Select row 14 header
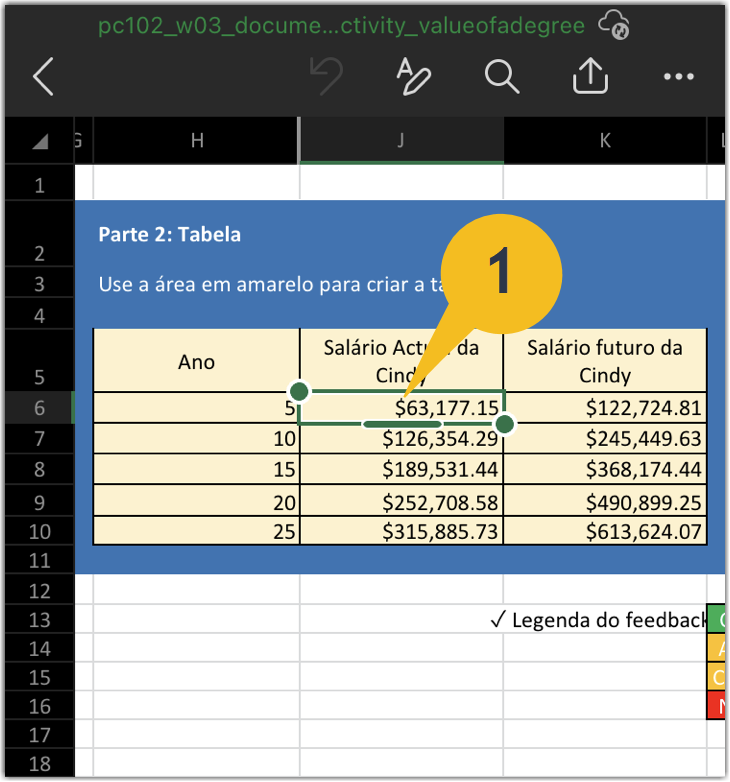The width and height of the screenshot is (730, 782). click(x=39, y=648)
